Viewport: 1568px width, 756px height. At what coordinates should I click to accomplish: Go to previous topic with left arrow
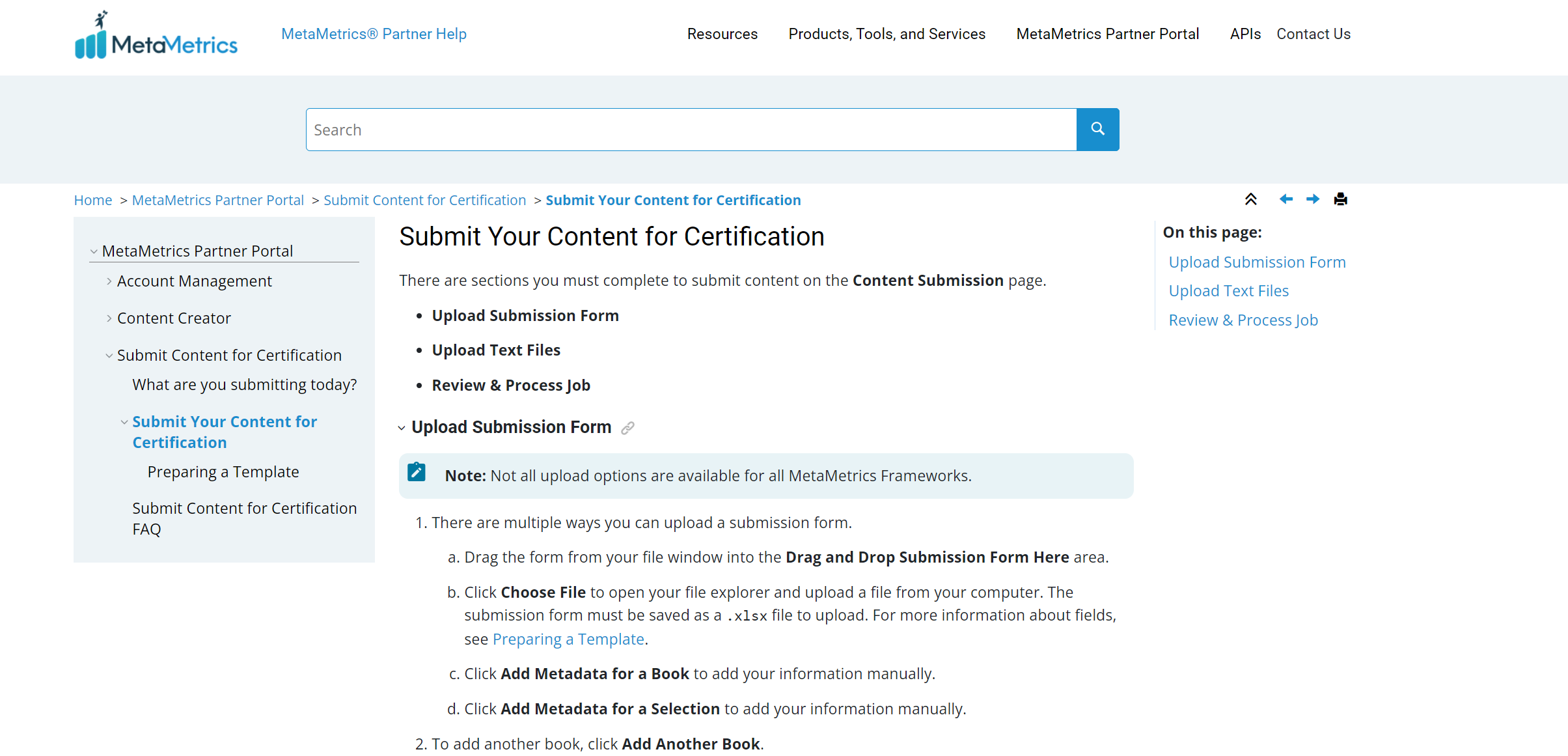1286,199
